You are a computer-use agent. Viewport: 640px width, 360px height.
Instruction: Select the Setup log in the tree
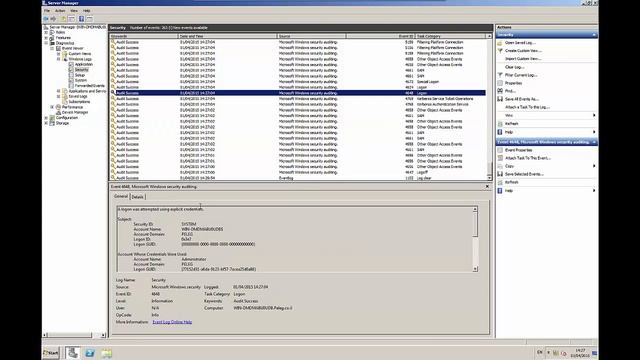click(x=80, y=75)
